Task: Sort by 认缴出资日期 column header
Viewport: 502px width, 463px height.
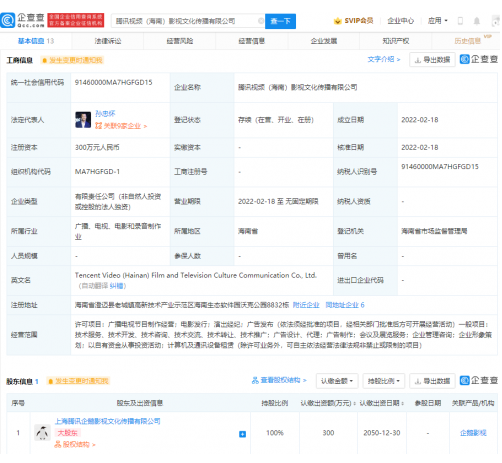Action: (382, 403)
